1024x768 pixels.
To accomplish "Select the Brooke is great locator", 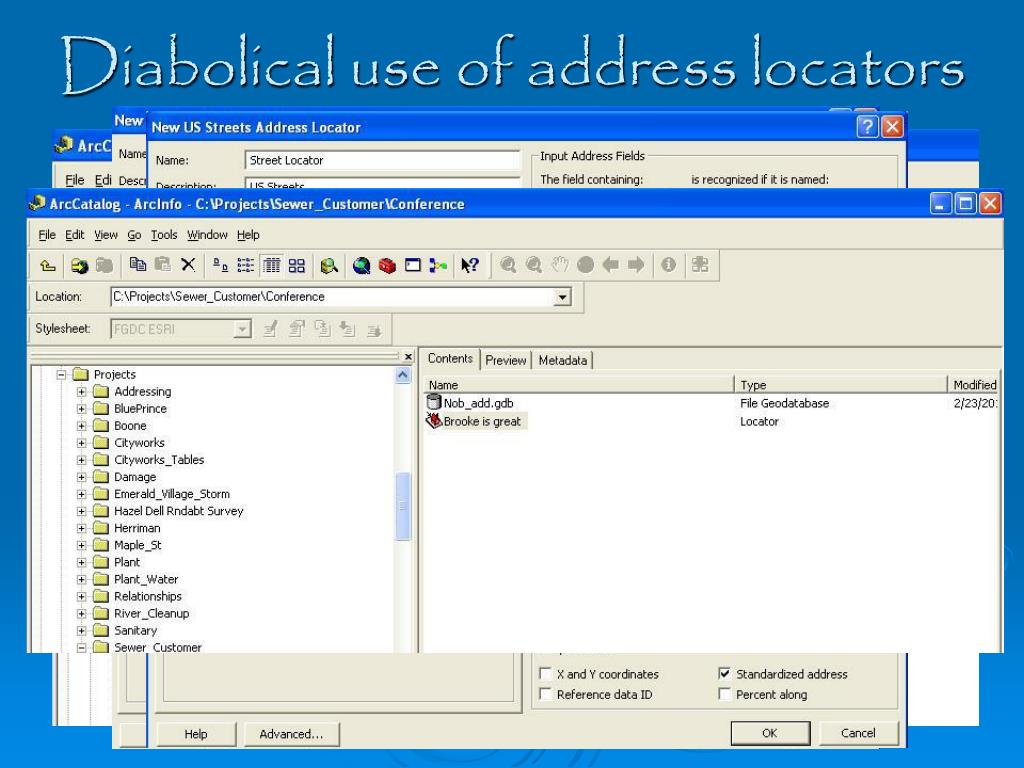I will [475, 421].
